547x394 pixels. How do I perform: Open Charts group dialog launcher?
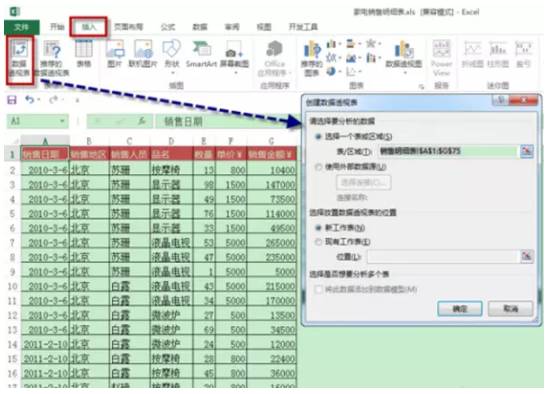pyautogui.click(x=421, y=86)
